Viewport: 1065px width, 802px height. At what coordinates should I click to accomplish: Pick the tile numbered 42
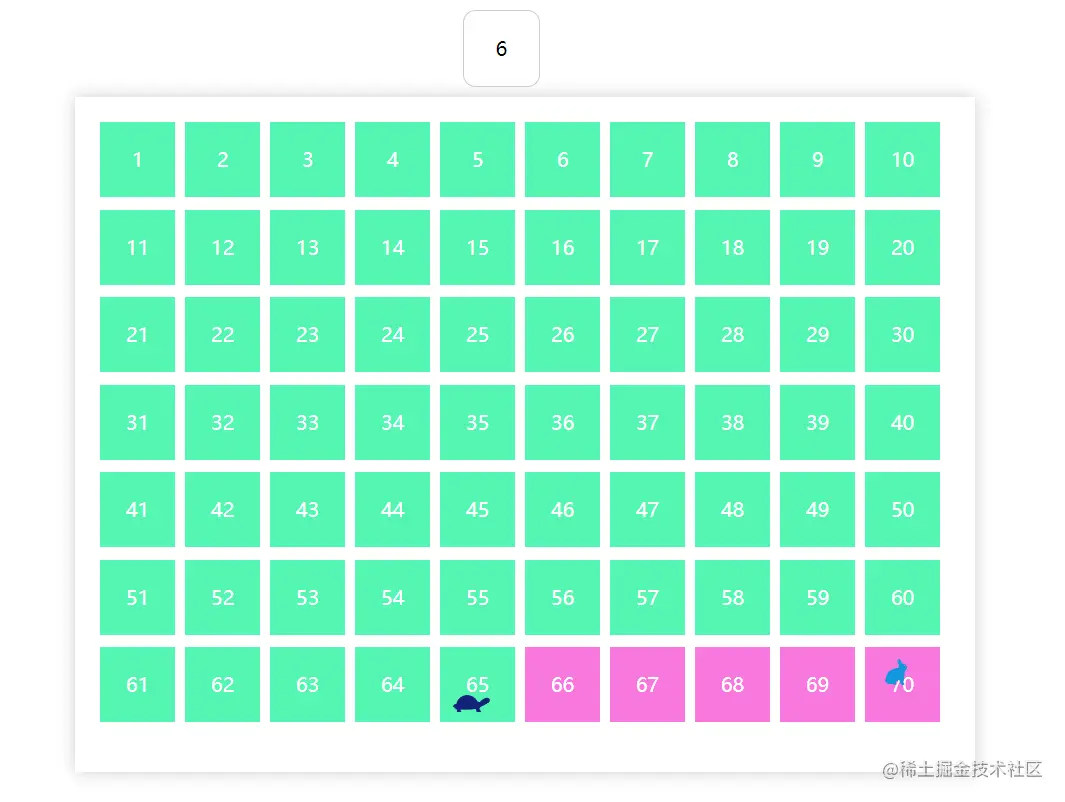click(222, 509)
